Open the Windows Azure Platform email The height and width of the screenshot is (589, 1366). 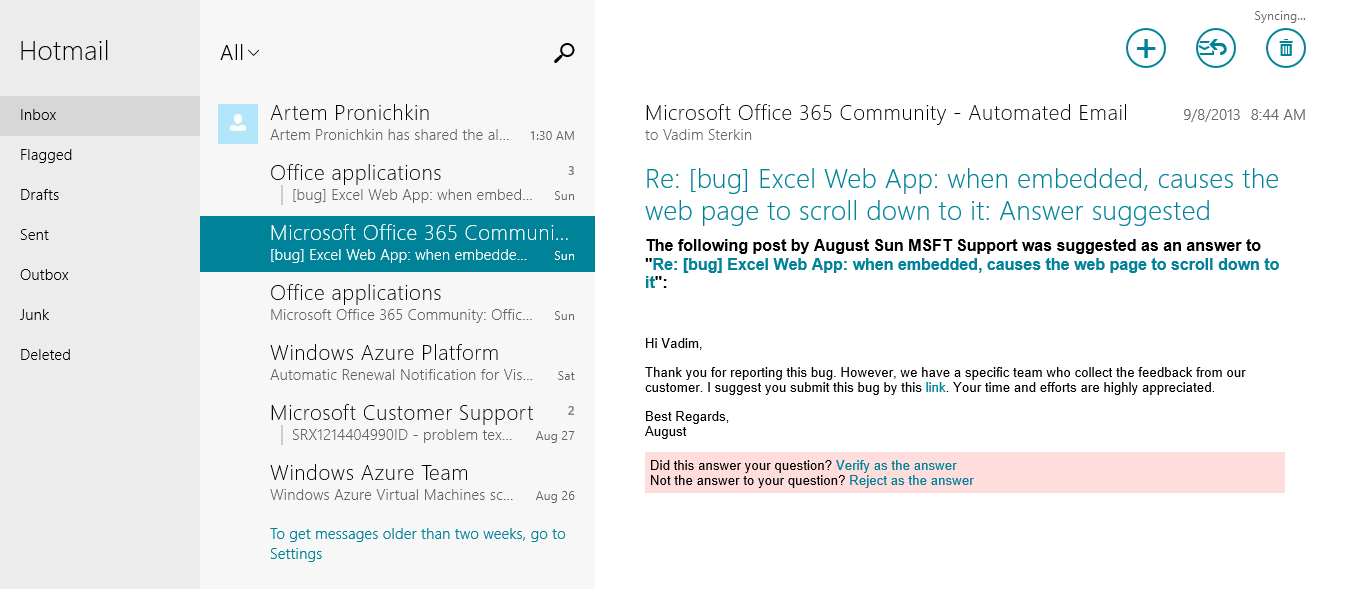tap(397, 364)
